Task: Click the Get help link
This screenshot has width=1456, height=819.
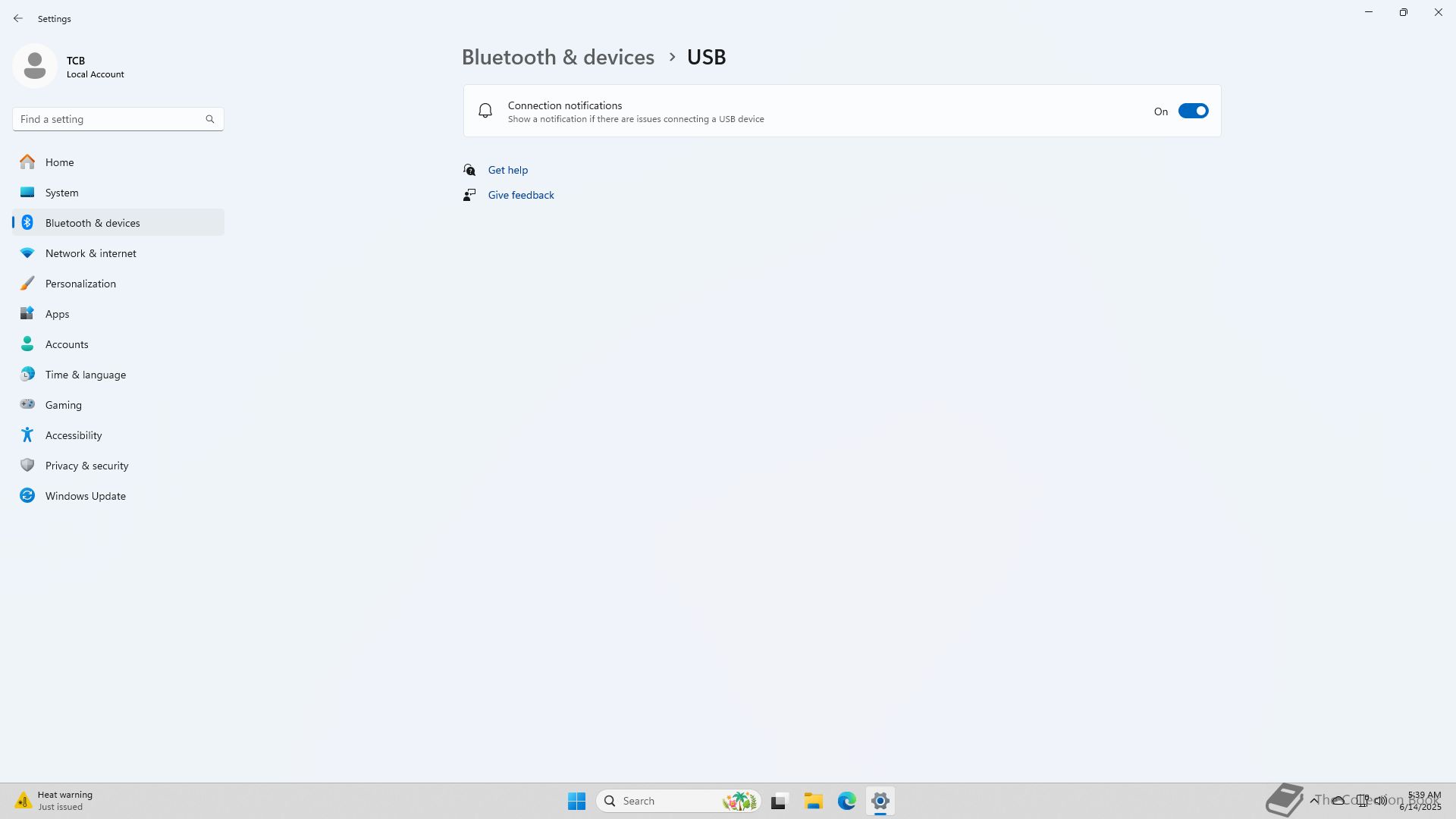Action: coord(507,170)
